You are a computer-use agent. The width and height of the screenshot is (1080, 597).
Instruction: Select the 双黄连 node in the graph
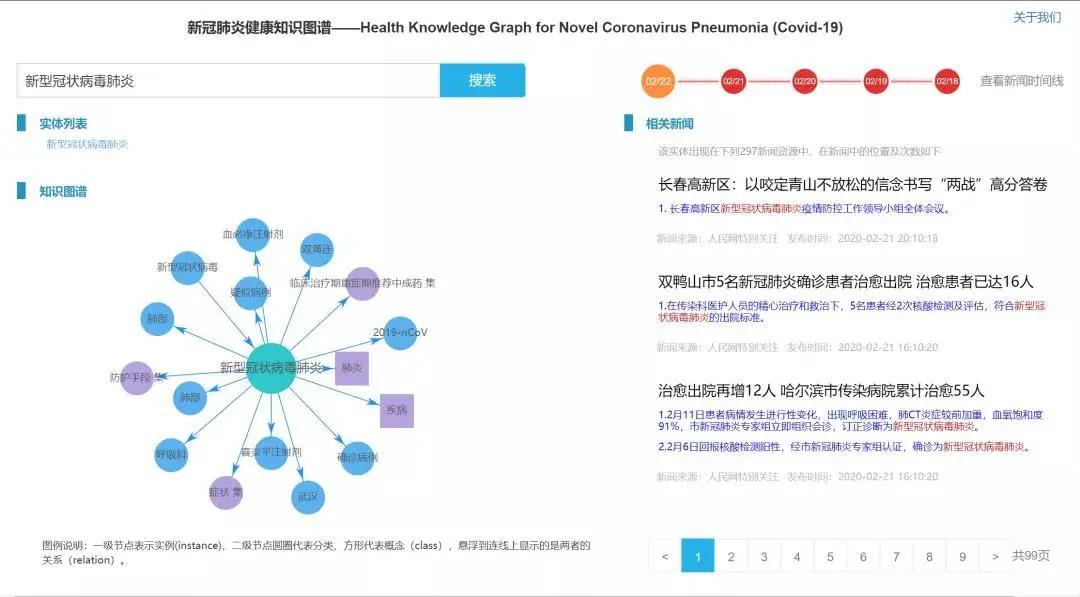point(316,249)
